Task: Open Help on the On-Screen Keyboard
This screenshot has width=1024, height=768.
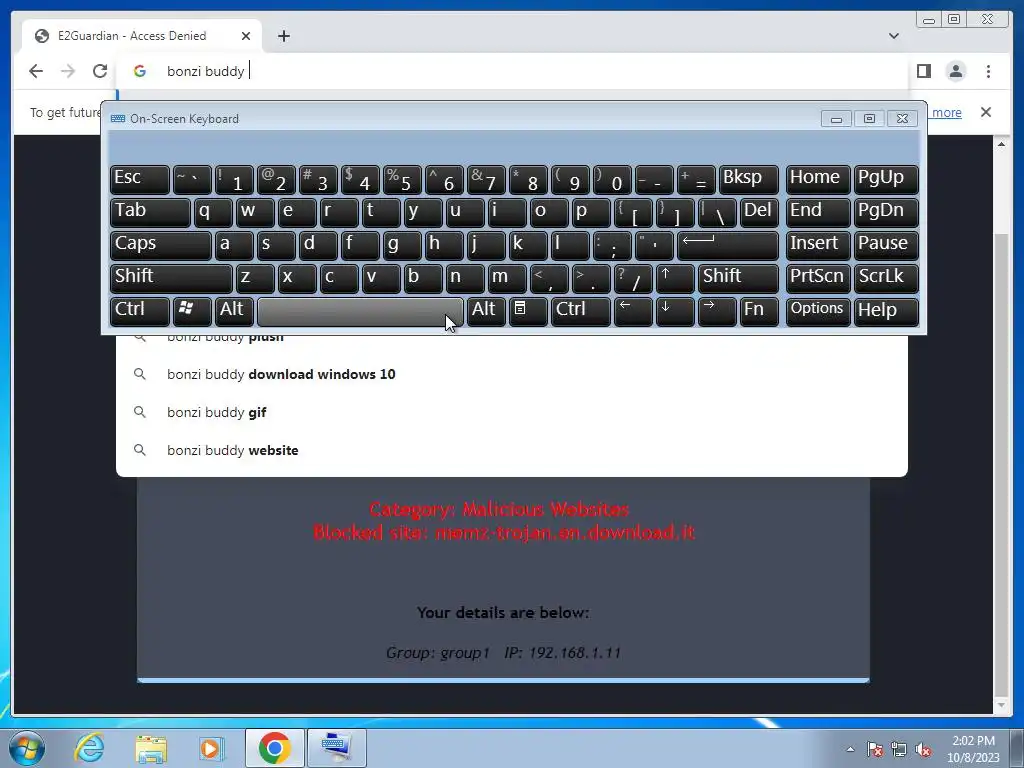Action: (886, 312)
